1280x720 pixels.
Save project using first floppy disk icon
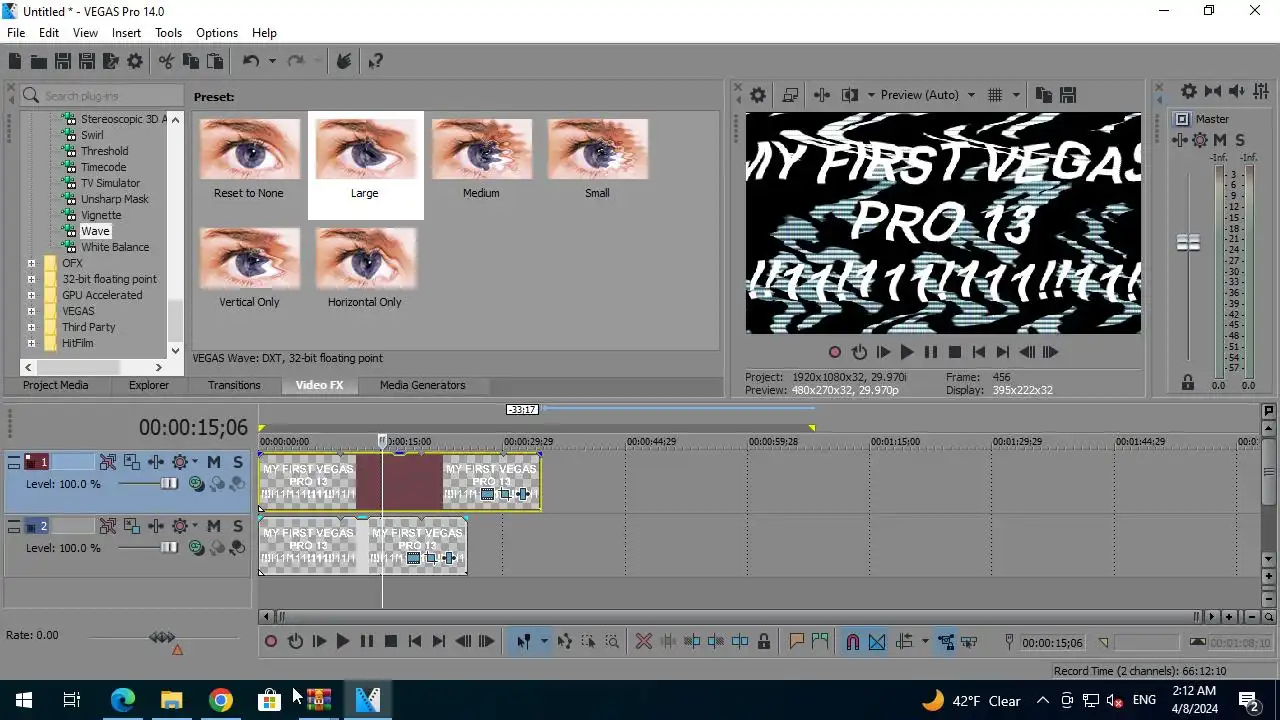tap(62, 62)
